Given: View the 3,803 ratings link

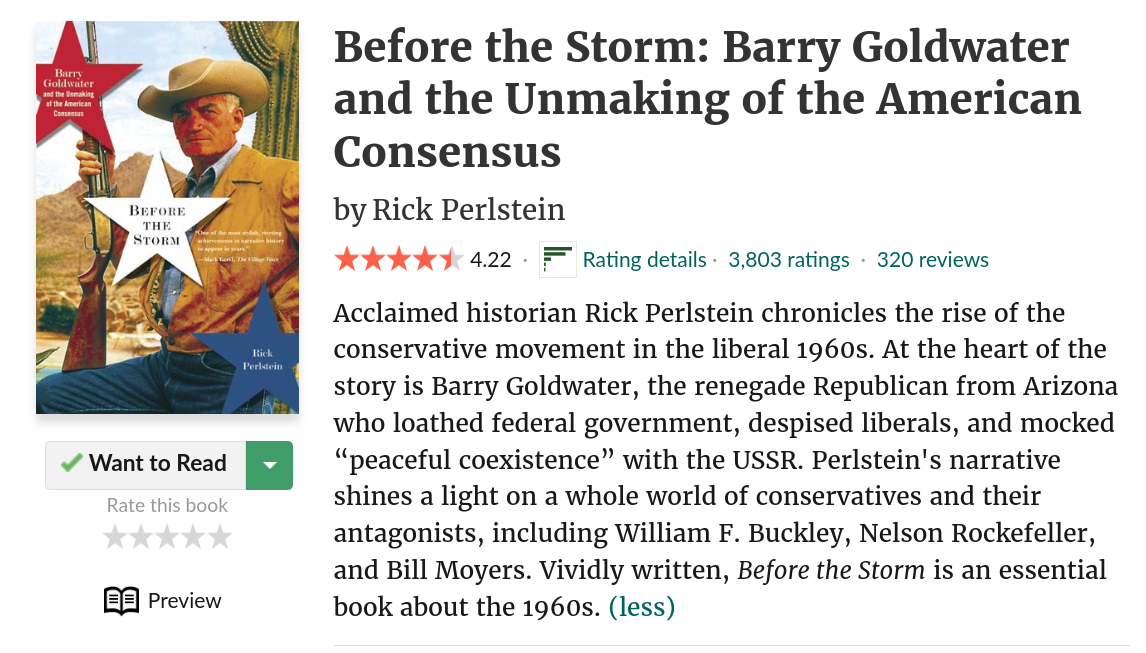Looking at the screenshot, I should (x=789, y=260).
